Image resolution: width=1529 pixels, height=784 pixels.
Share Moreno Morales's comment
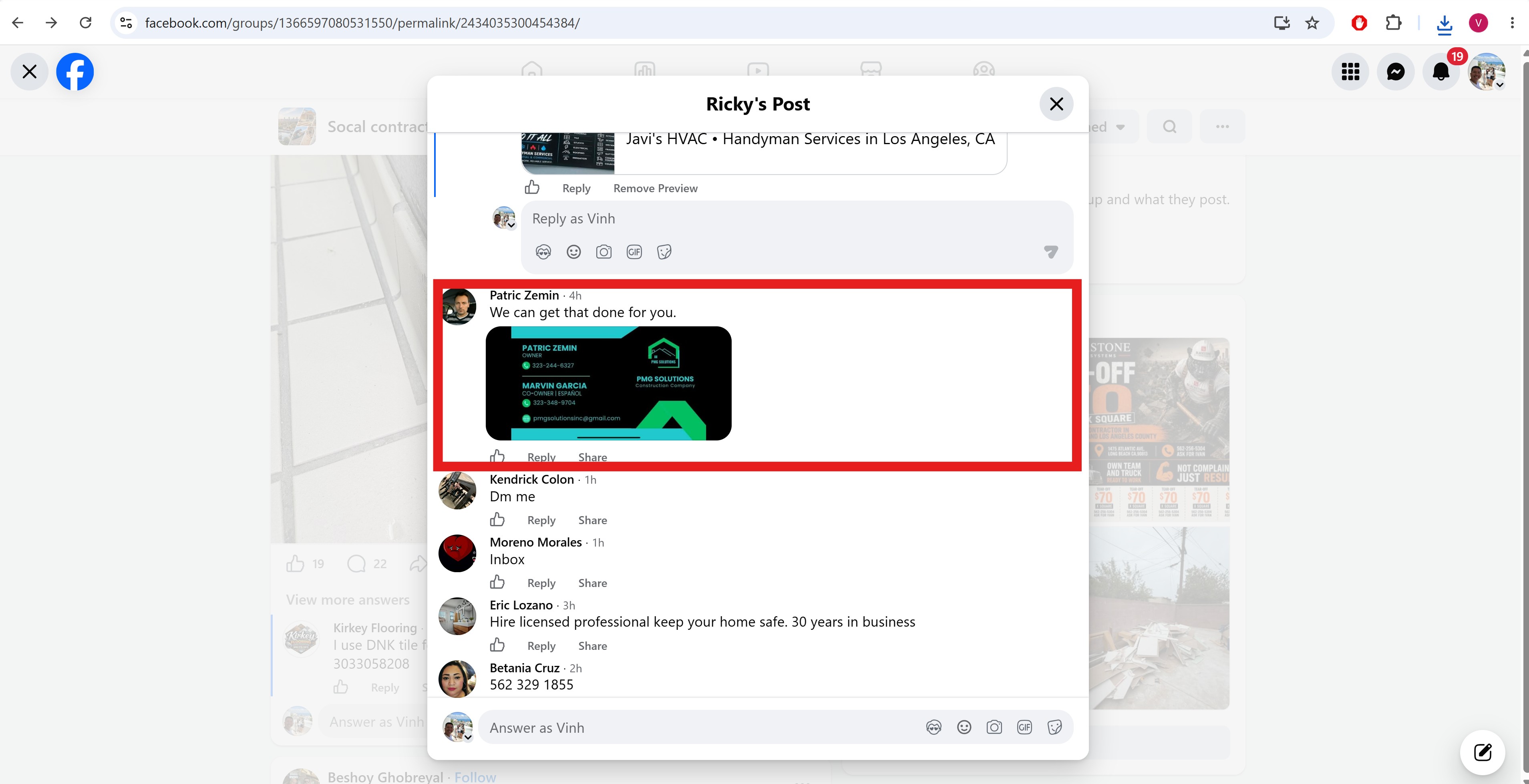pyautogui.click(x=592, y=583)
